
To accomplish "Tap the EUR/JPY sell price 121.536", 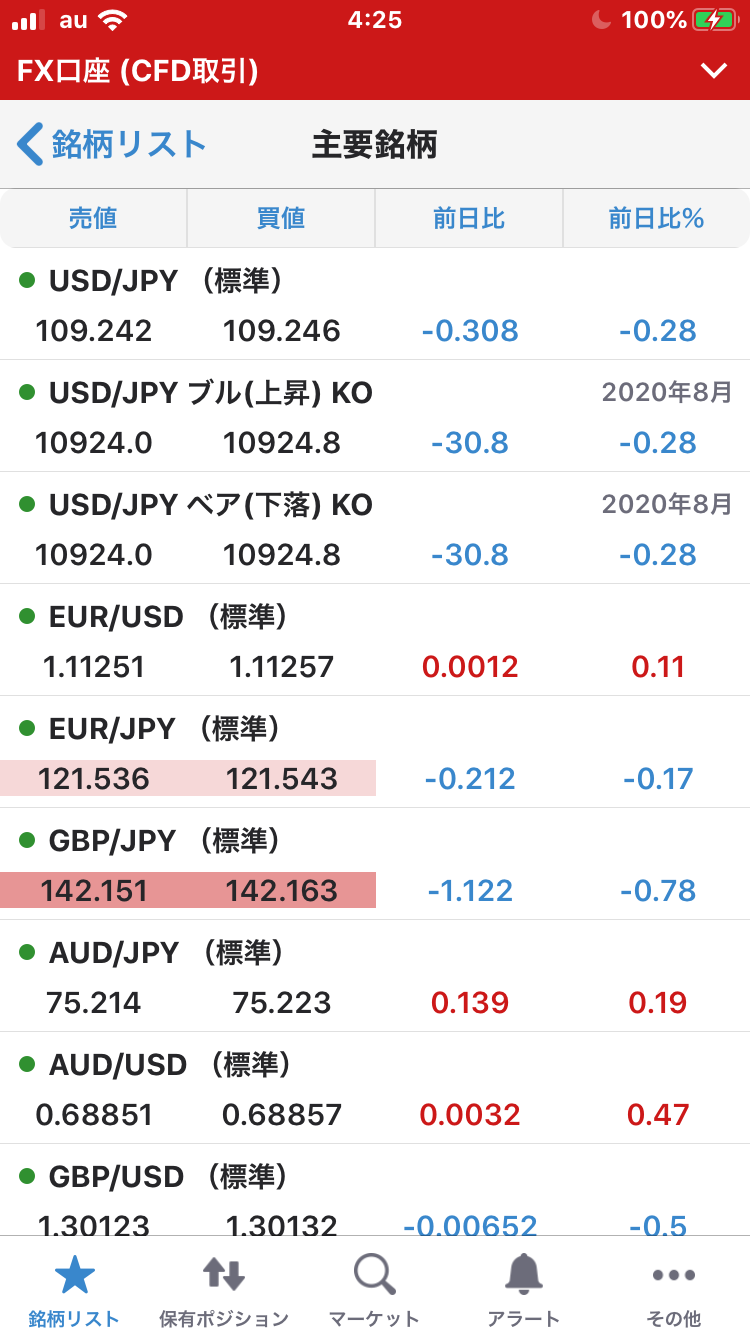I will pyautogui.click(x=94, y=778).
